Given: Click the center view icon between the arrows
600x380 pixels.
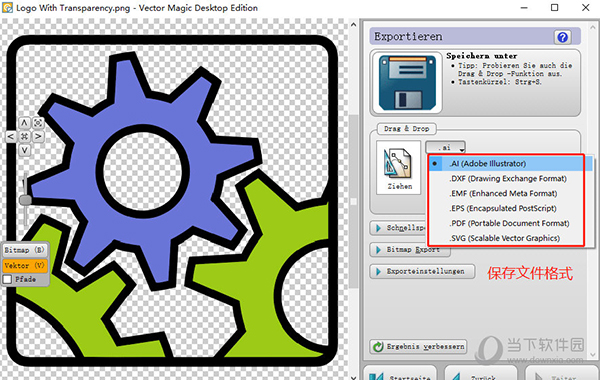Looking at the screenshot, I should pos(24,136).
